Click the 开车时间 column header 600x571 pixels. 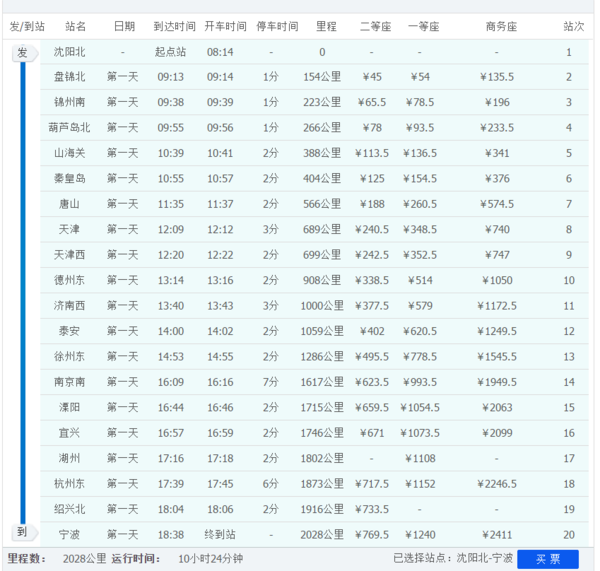[225, 26]
